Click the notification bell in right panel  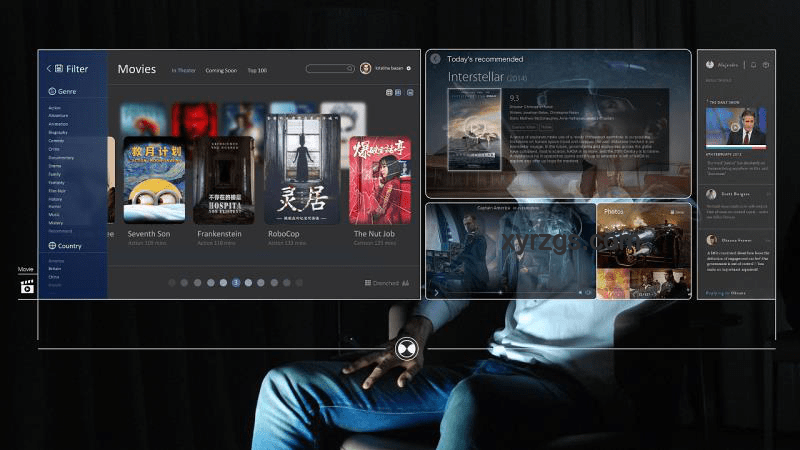[754, 65]
